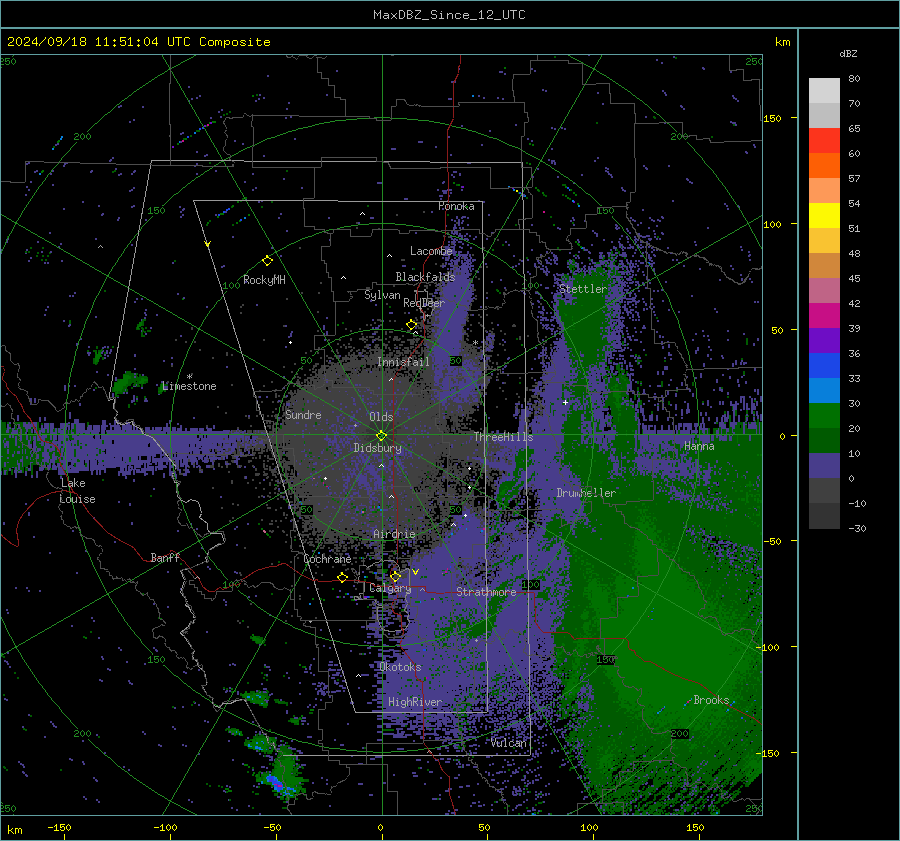Click the boxed 150 range ring label southeast
The image size is (900, 841).
606,660
